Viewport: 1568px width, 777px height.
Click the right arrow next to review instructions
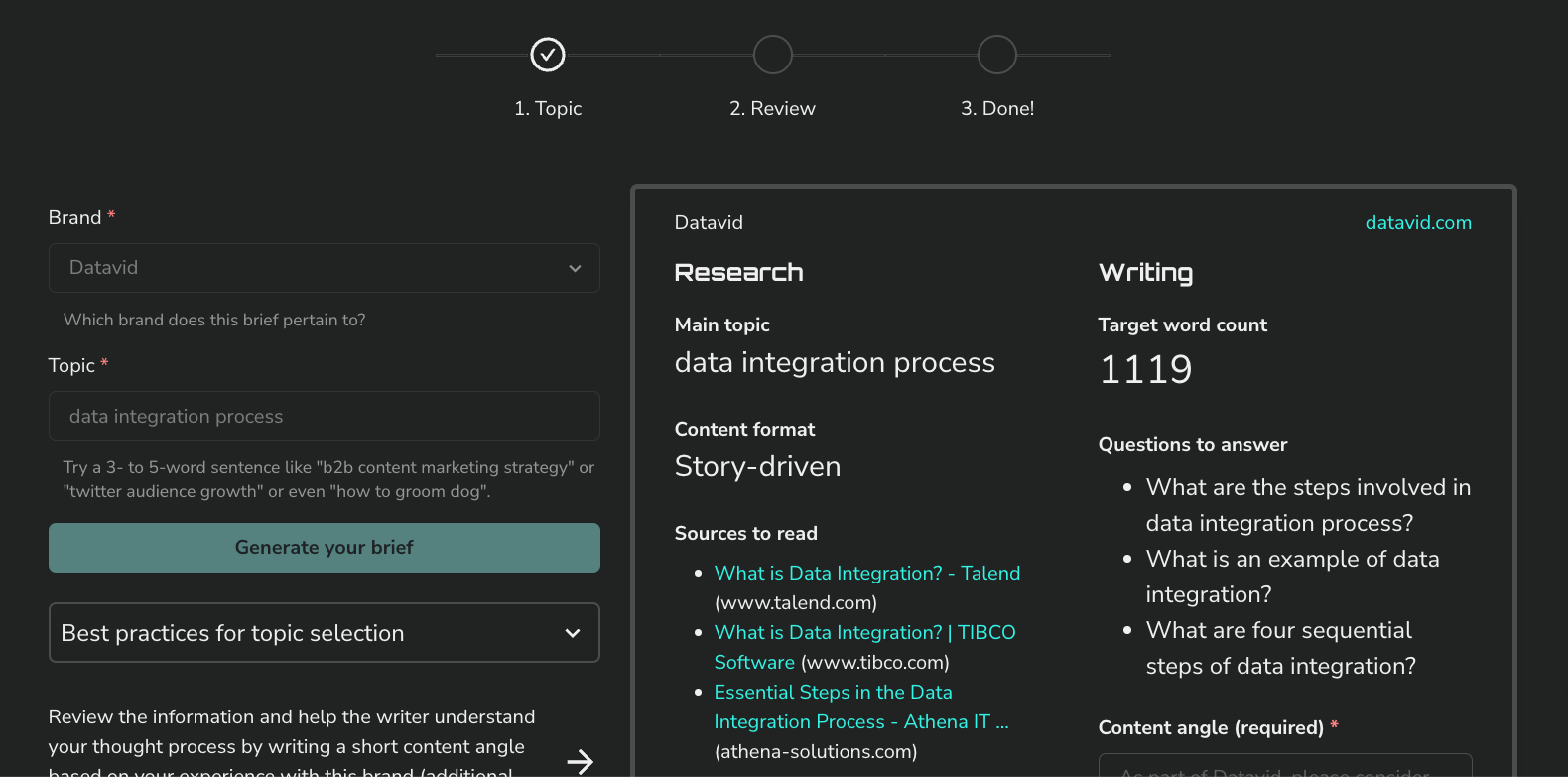click(580, 761)
